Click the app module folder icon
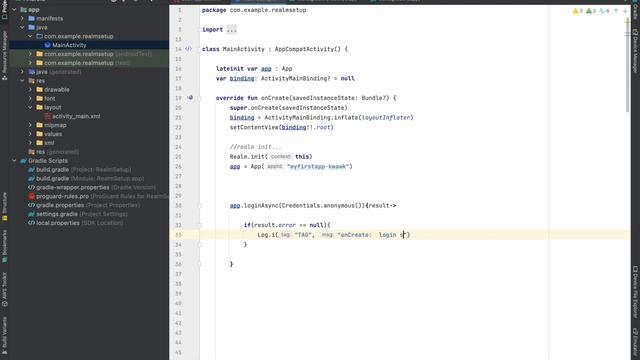The image size is (640, 360). [23, 9]
